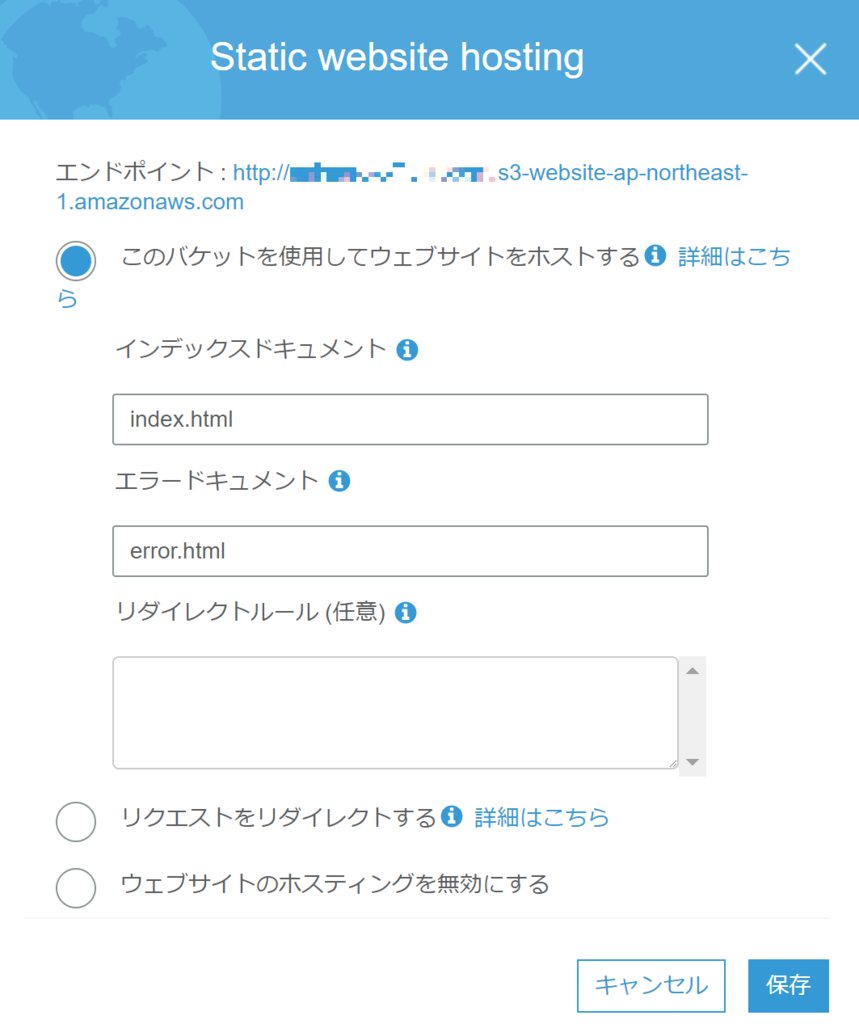859x1024 pixels.
Task: Save the hosting settings with 保存
Action: (x=787, y=986)
